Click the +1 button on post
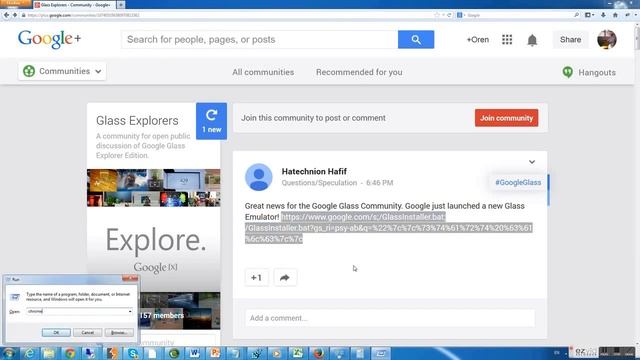The image size is (640, 360). pos(256,278)
